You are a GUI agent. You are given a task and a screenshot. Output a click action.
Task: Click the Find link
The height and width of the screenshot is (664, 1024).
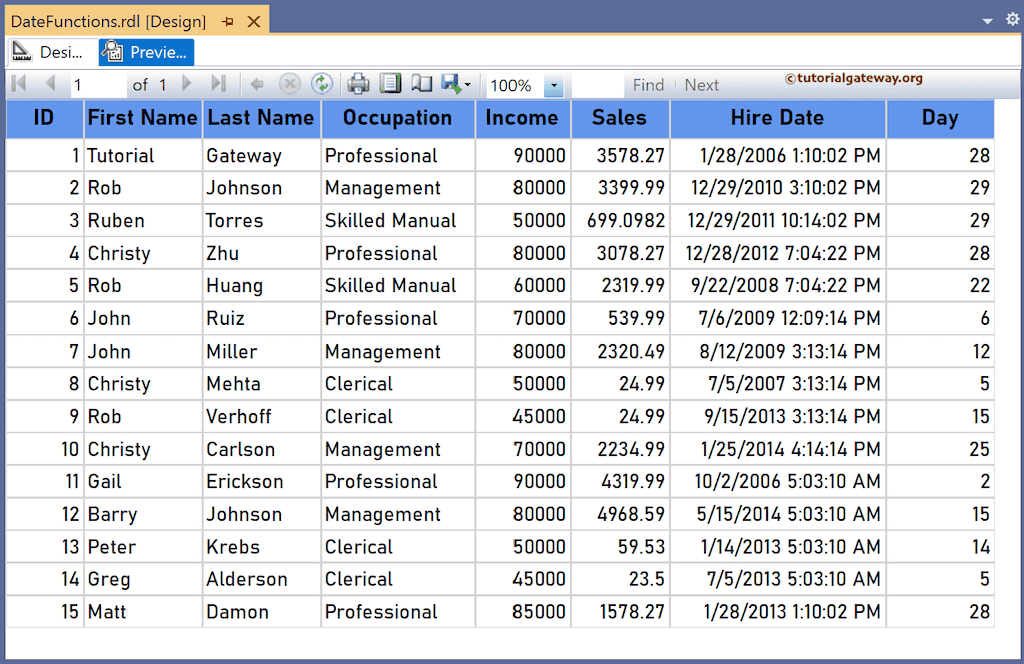648,85
